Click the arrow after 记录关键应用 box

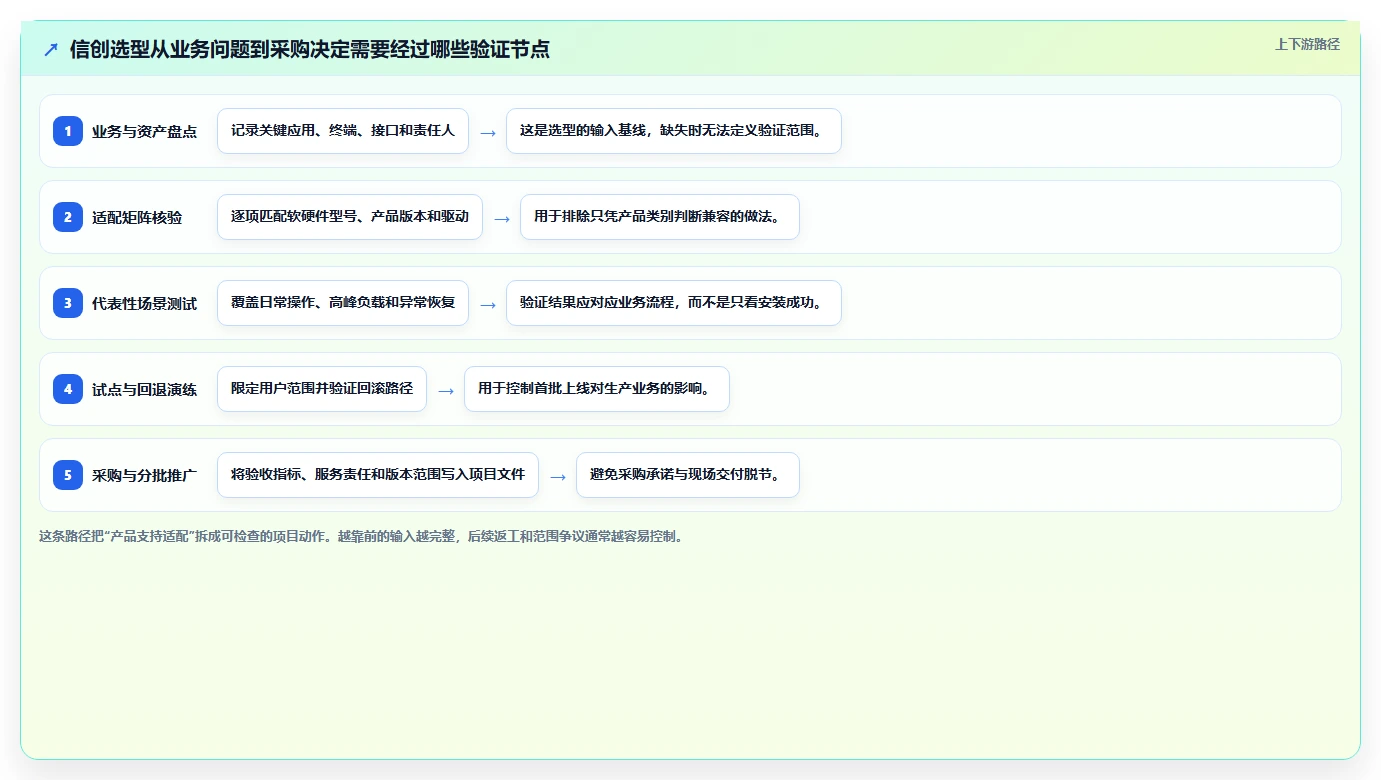pos(488,132)
